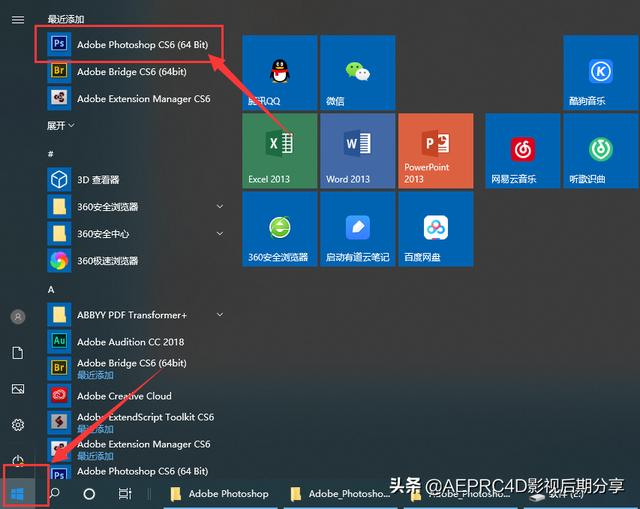The width and height of the screenshot is (640, 509).
Task: Expand the 360安全浏览器 folder chevron
Action: click(x=220, y=207)
